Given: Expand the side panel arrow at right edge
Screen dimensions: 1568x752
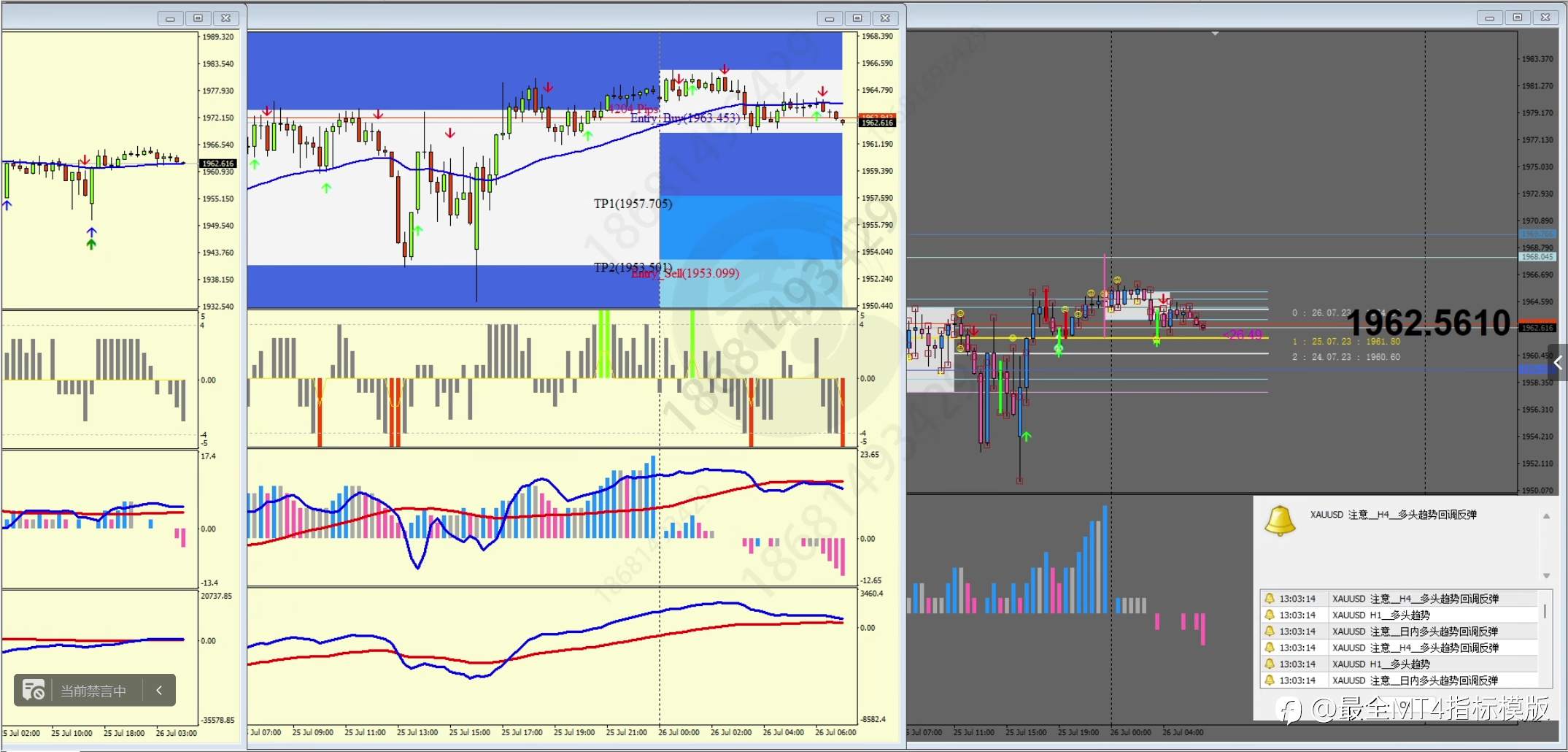Looking at the screenshot, I should point(1558,363).
